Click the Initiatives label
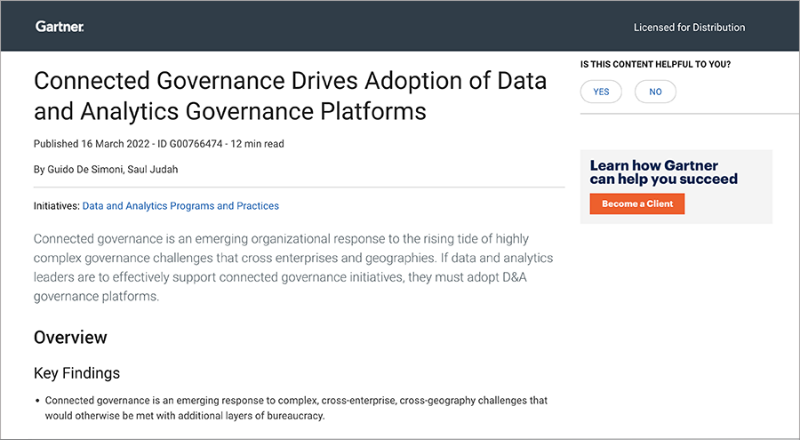Image resolution: width=800 pixels, height=440 pixels. point(57,206)
